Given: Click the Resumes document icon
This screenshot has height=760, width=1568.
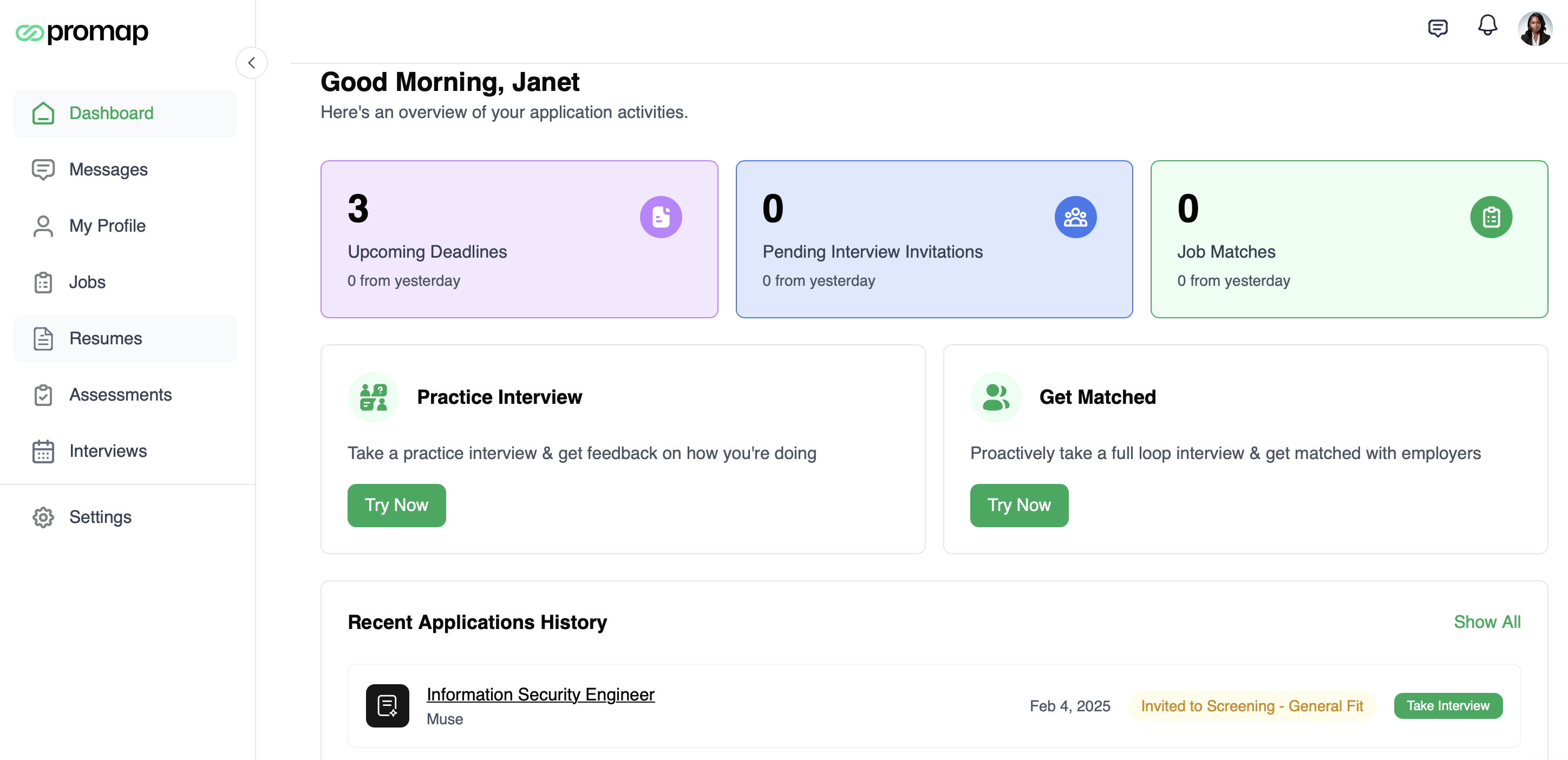Looking at the screenshot, I should point(43,339).
